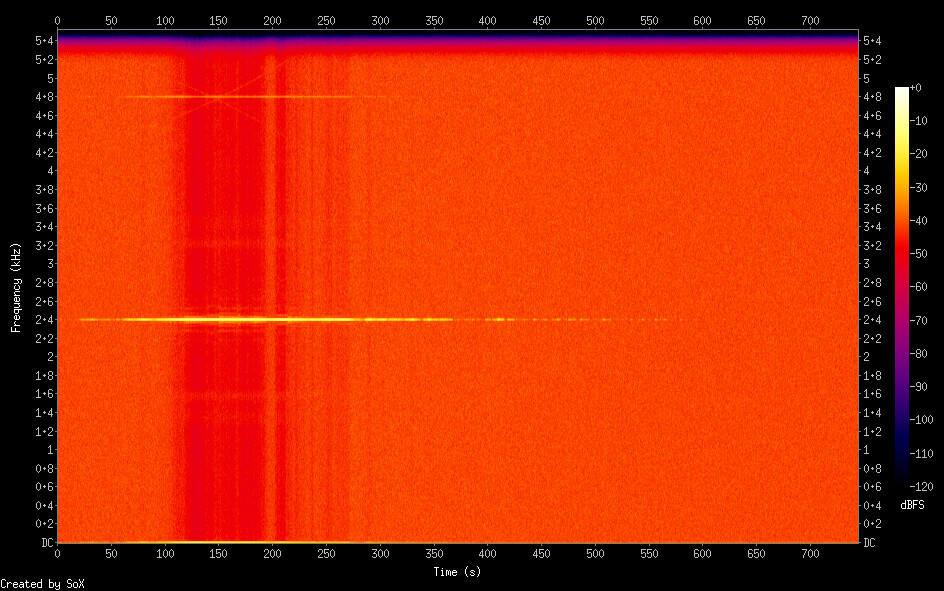Screen dimensions: 944x591
Task: Click the 700 tick on the top time axis
Action: click(703, 20)
